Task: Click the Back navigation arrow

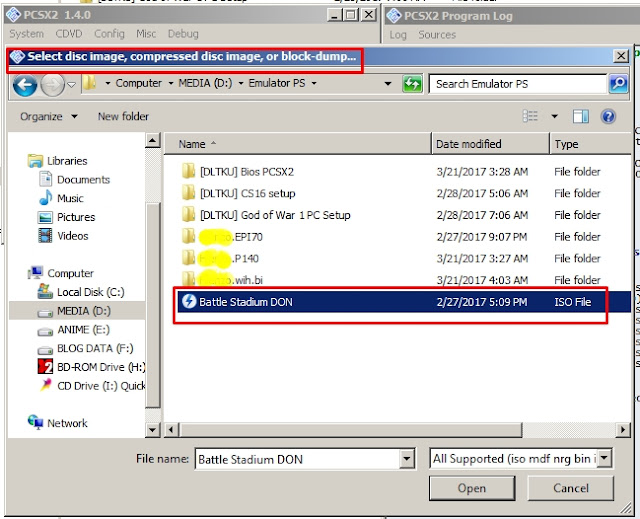Action: [25, 85]
